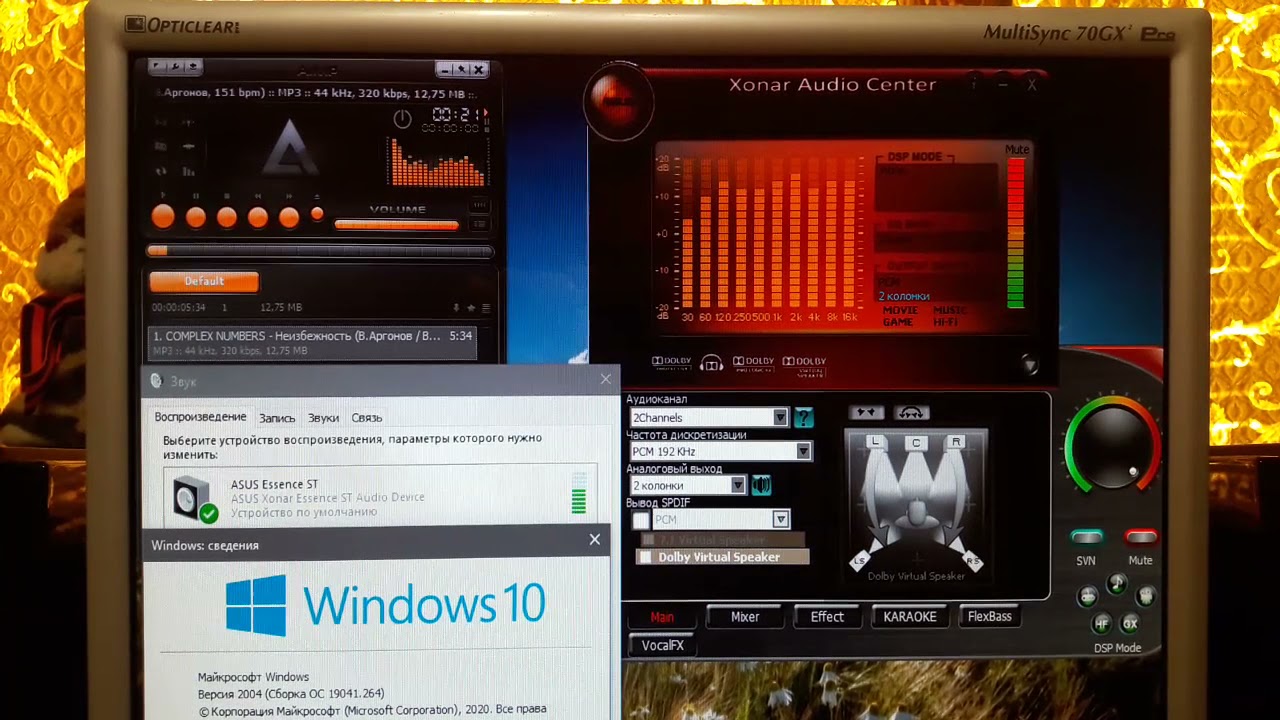The image size is (1280, 720).
Task: Switch to the Effect tab
Action: point(827,617)
